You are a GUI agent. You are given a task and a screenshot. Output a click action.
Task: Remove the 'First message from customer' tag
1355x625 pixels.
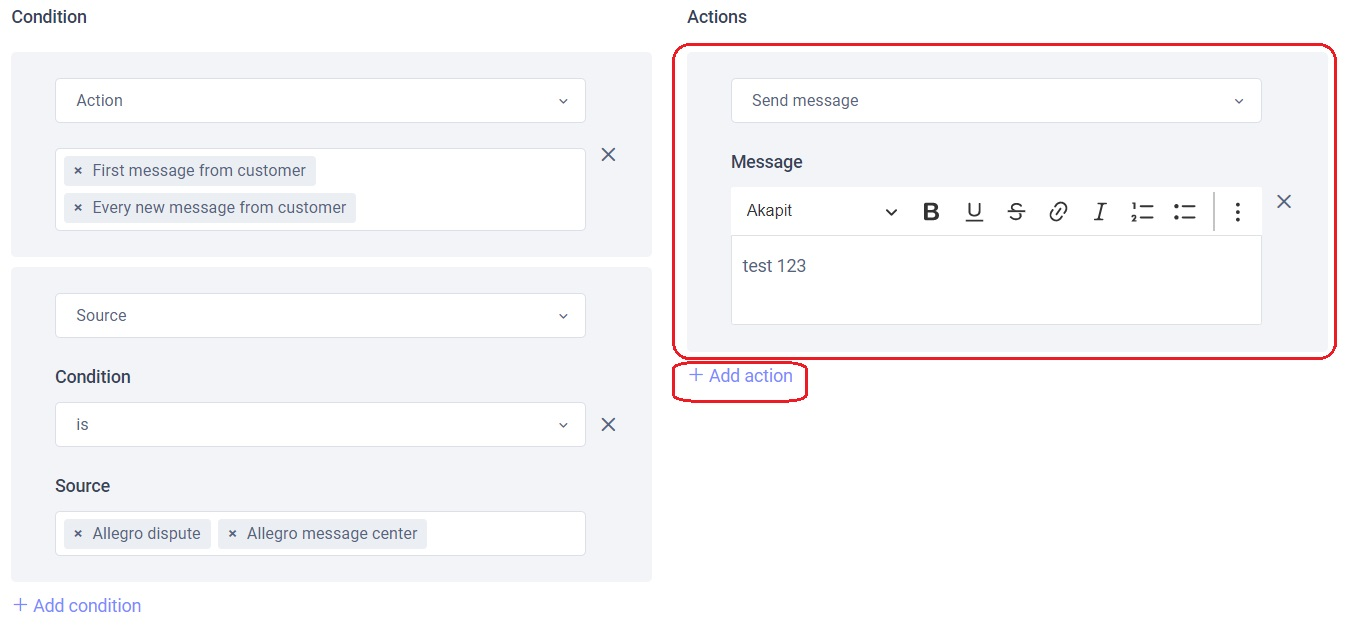[78, 171]
